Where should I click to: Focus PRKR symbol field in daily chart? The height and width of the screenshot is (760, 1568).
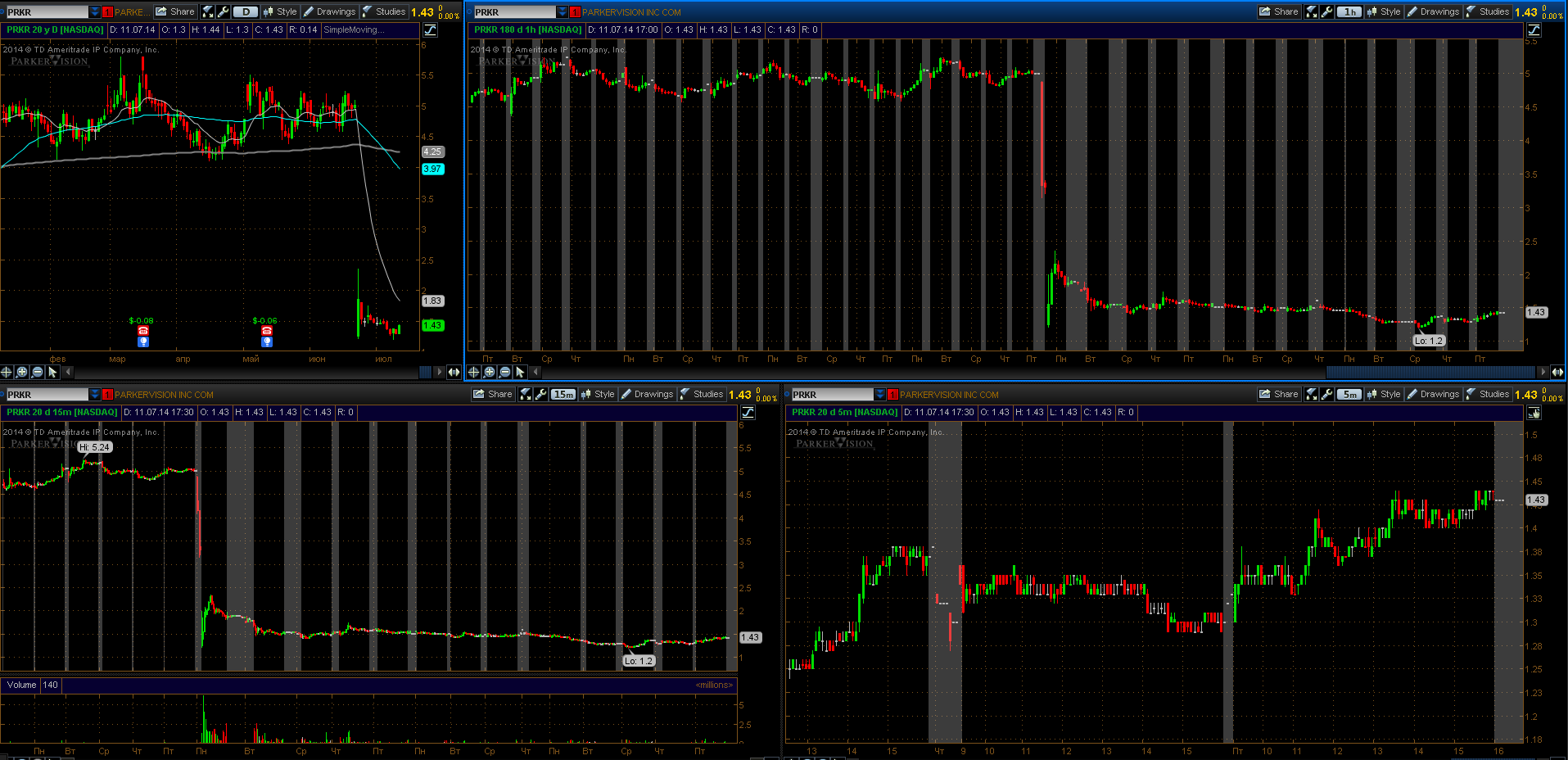click(47, 11)
